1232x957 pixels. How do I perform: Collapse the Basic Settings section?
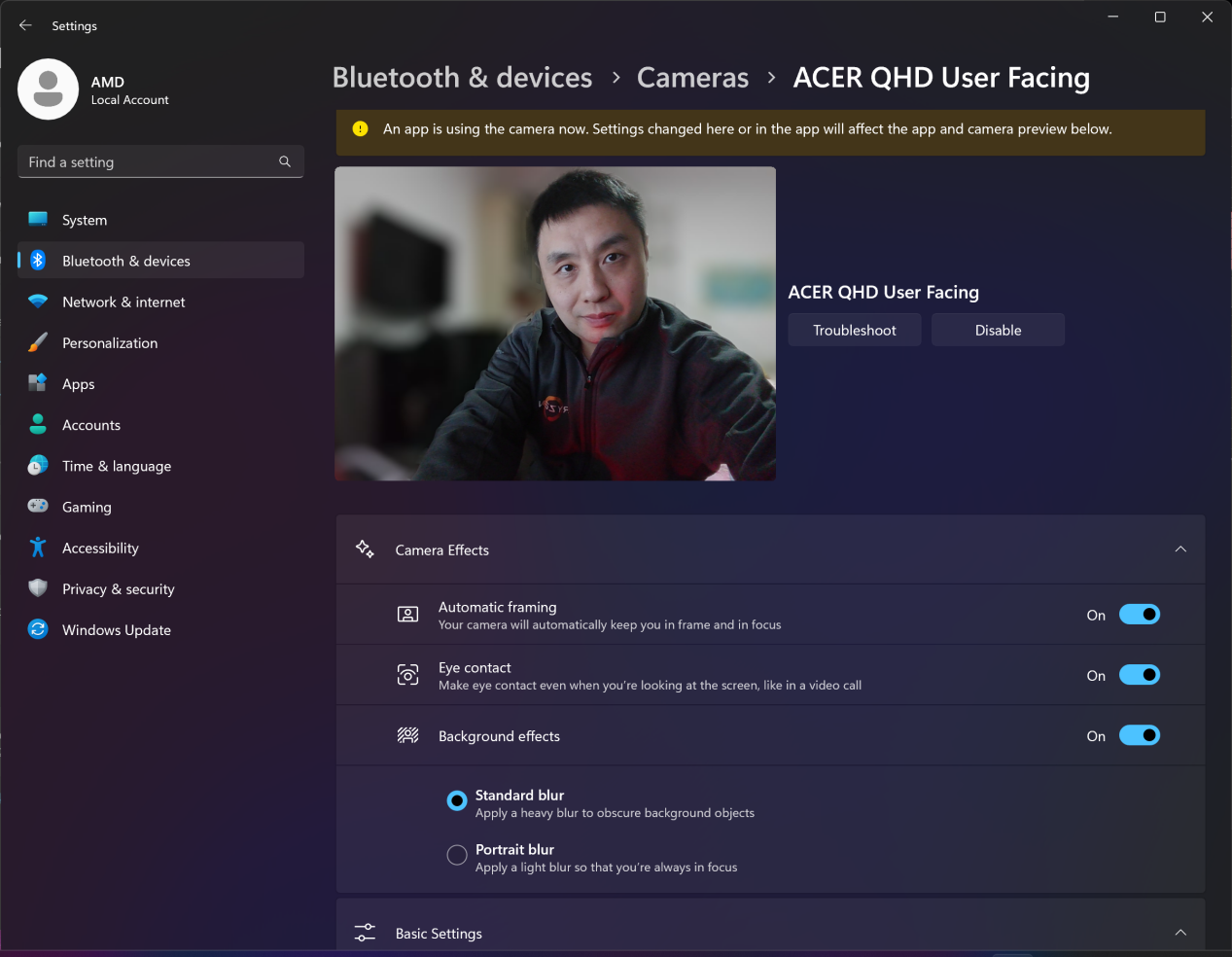point(1180,933)
